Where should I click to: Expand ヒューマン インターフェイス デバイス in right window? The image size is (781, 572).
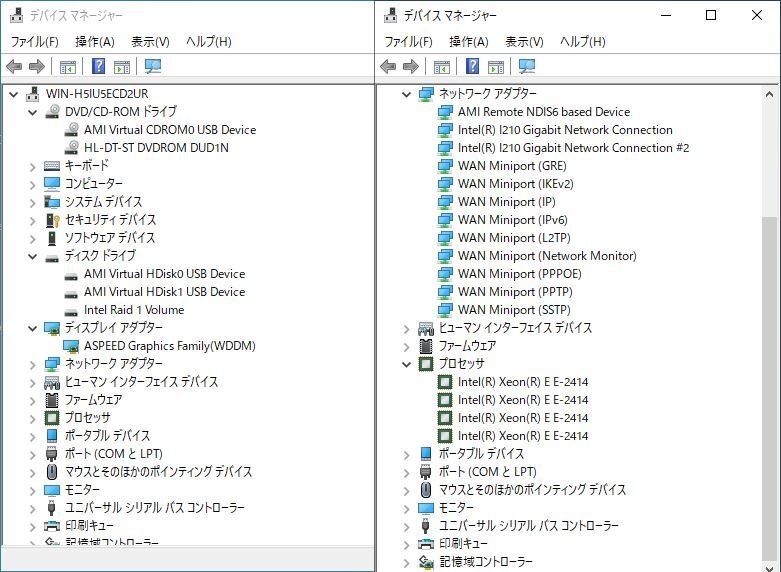(x=406, y=328)
